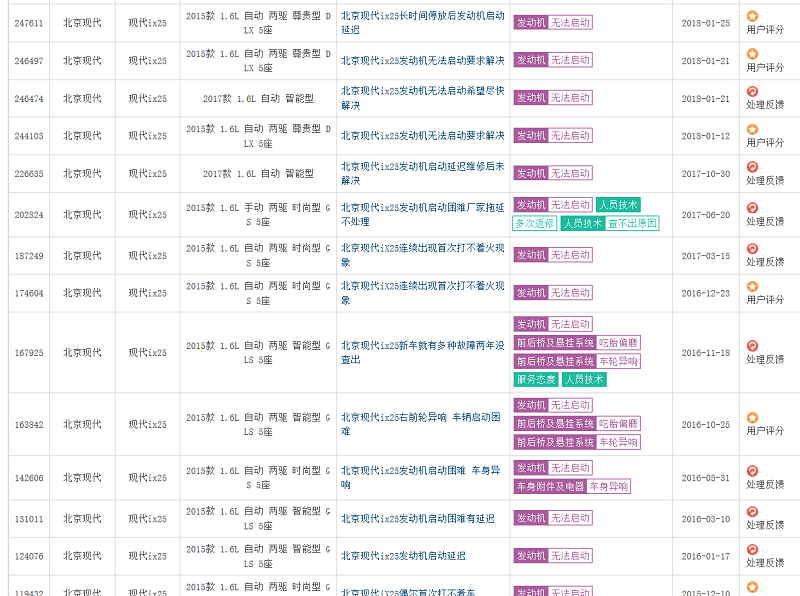Open complaint 右前轮异响 车辆启动困难
The height and width of the screenshot is (596, 800).
(422, 424)
